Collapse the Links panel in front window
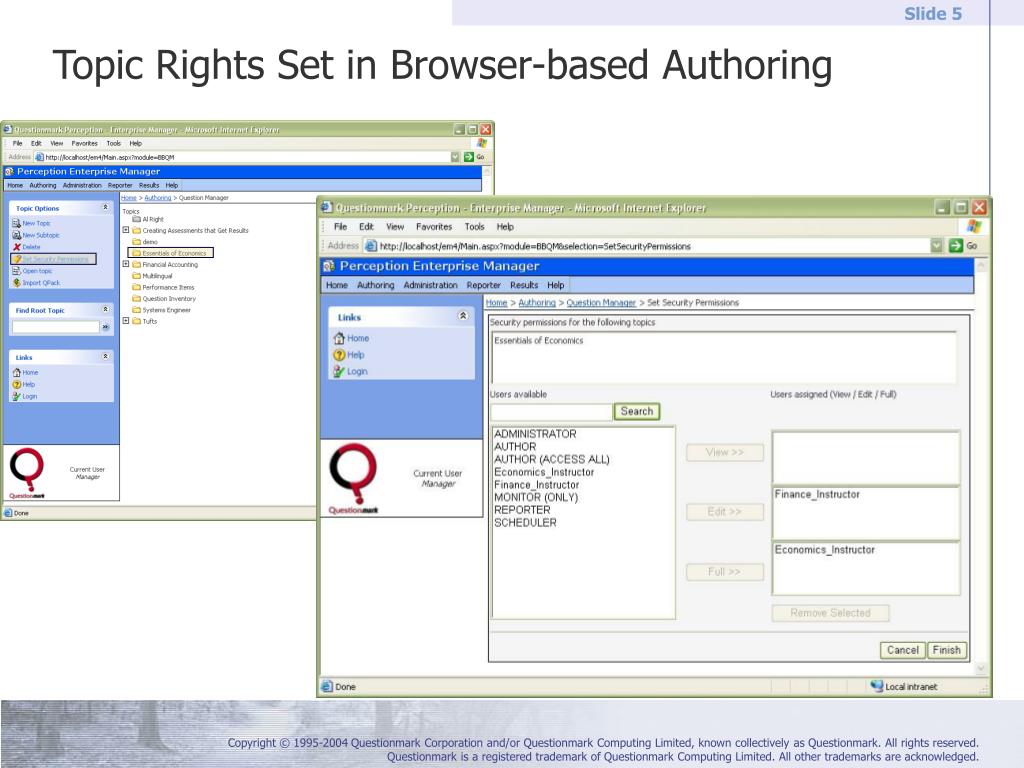Viewport: 1024px width, 768px height. pos(462,316)
